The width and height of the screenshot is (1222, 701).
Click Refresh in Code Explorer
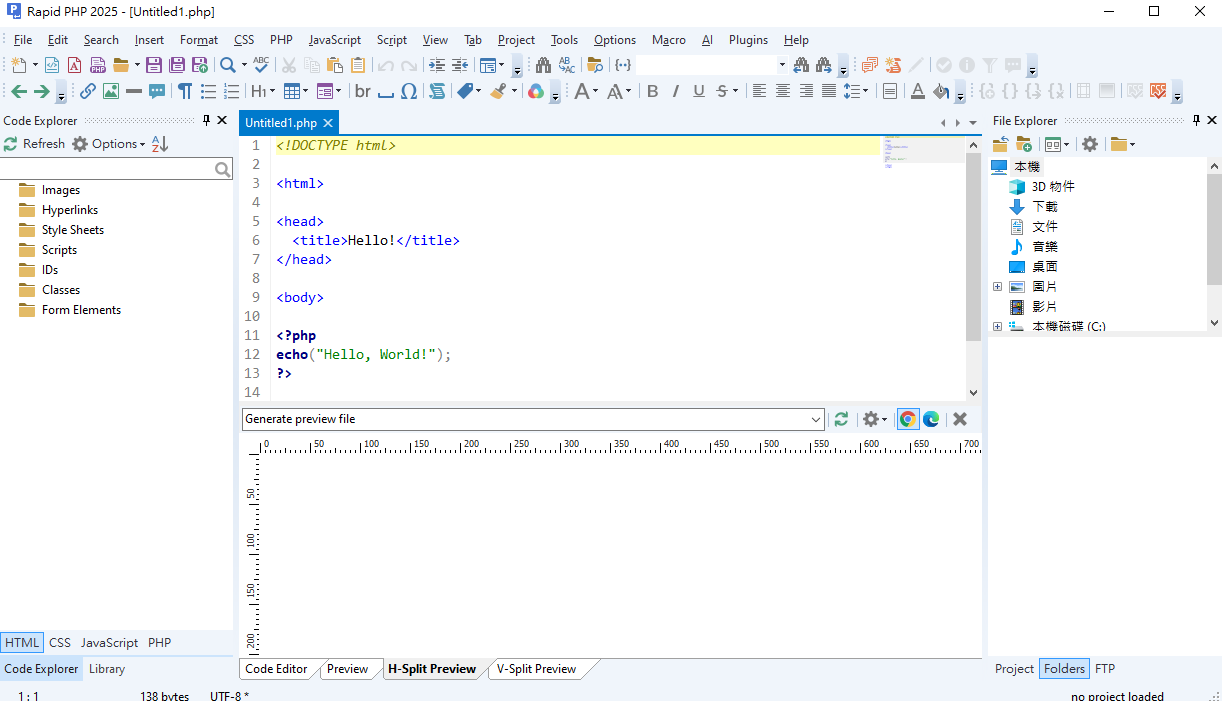coord(34,144)
